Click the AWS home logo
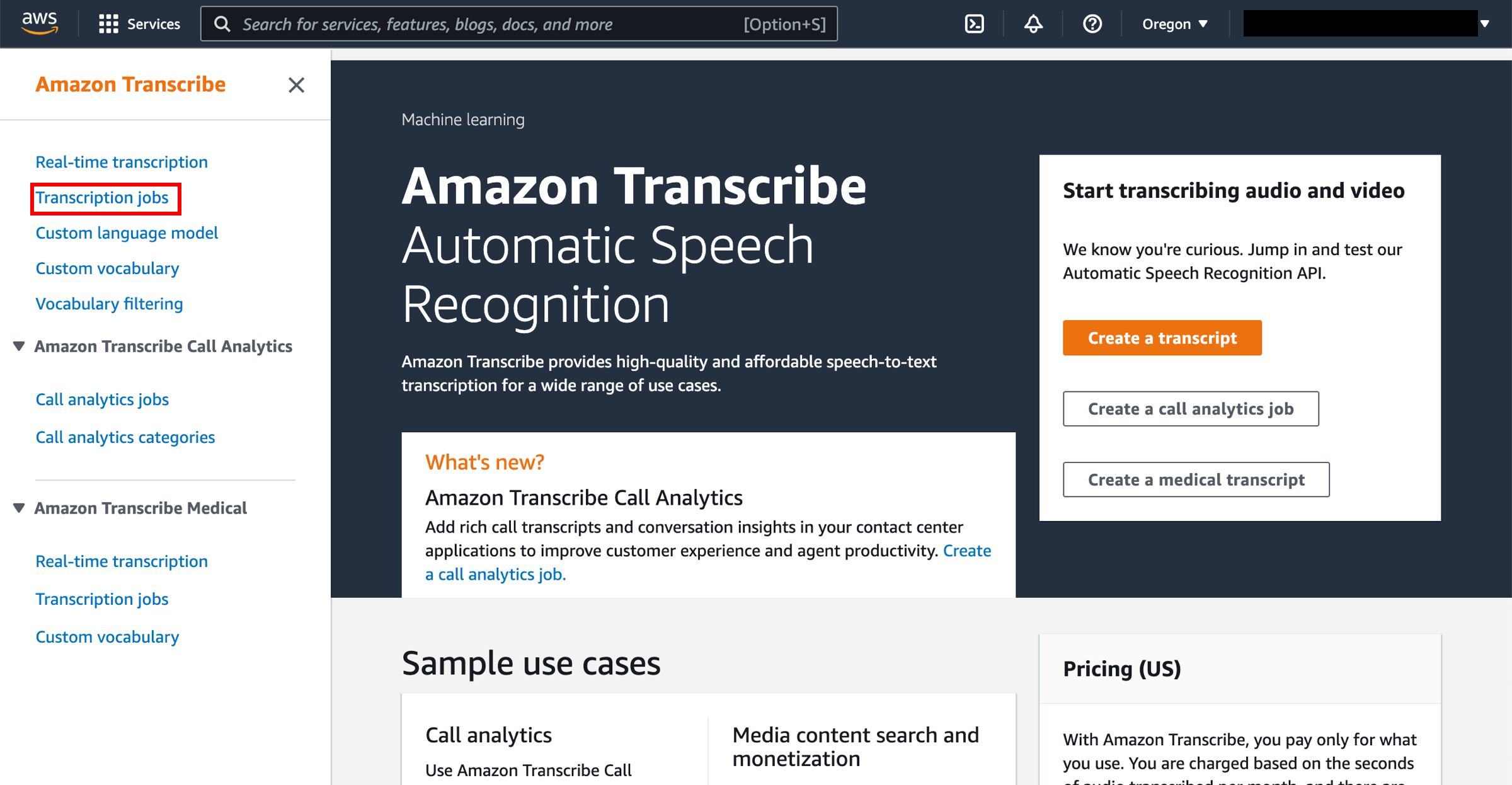 pyautogui.click(x=39, y=23)
